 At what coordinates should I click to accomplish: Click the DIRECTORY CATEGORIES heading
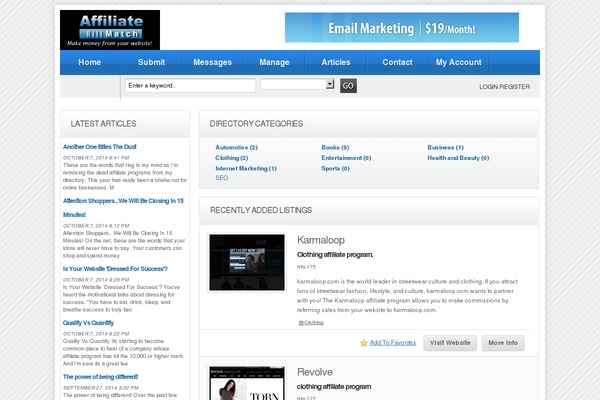256,124
